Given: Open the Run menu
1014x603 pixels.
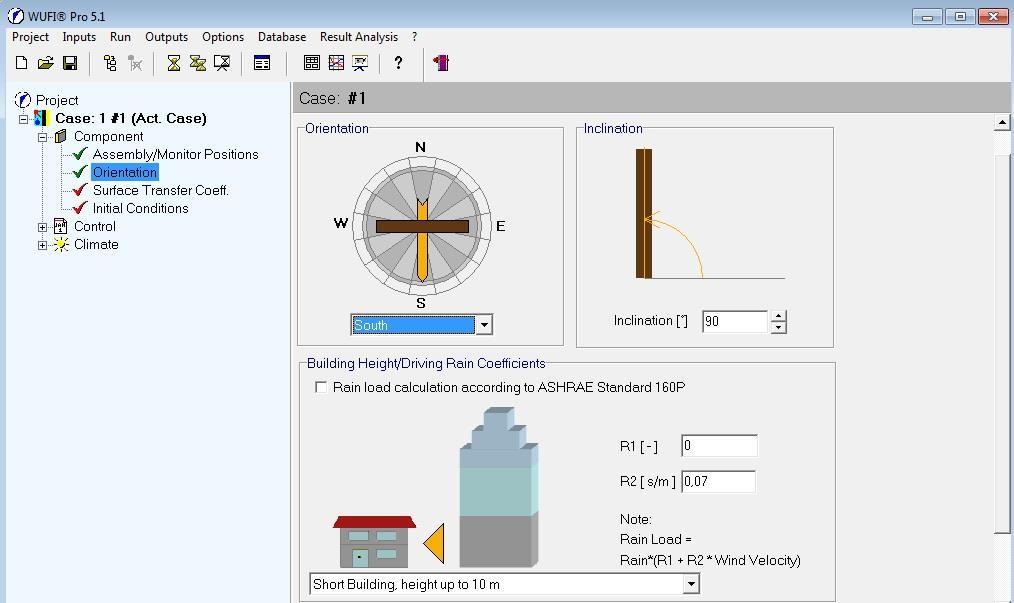Looking at the screenshot, I should point(120,37).
